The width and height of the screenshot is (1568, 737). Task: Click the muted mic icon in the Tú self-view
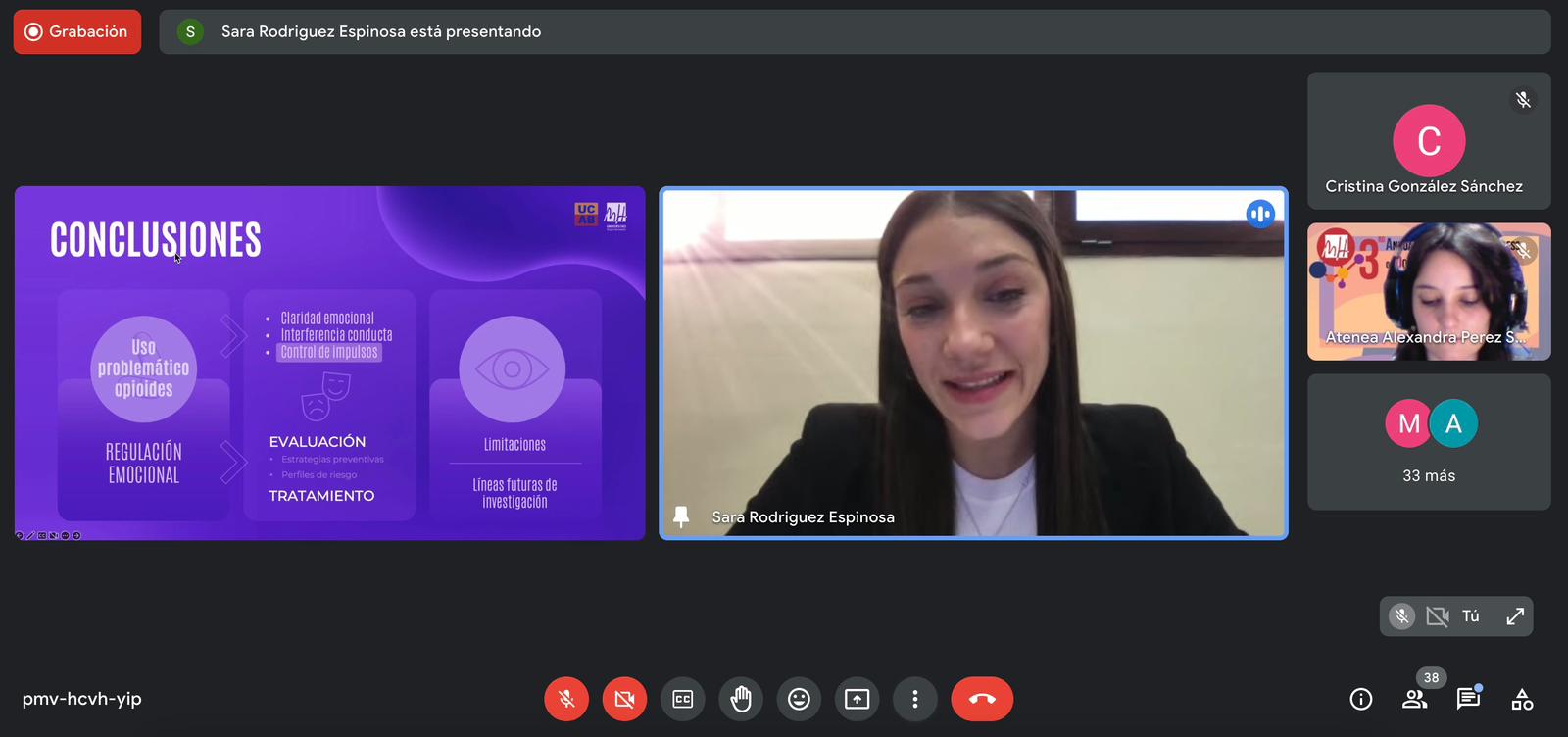1402,616
